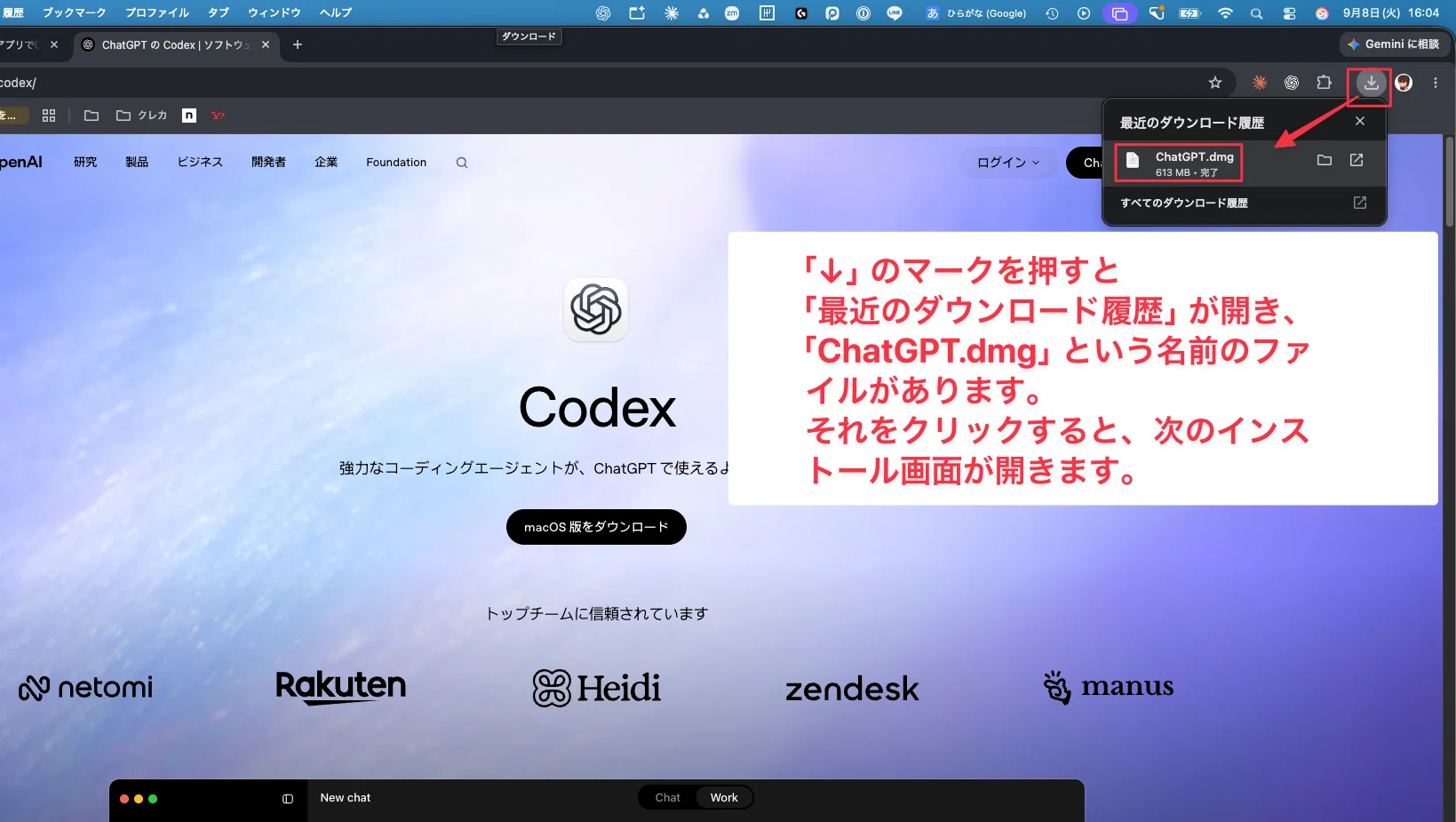Click the Foundation navigation link
The height and width of the screenshot is (822, 1456).
(x=396, y=163)
